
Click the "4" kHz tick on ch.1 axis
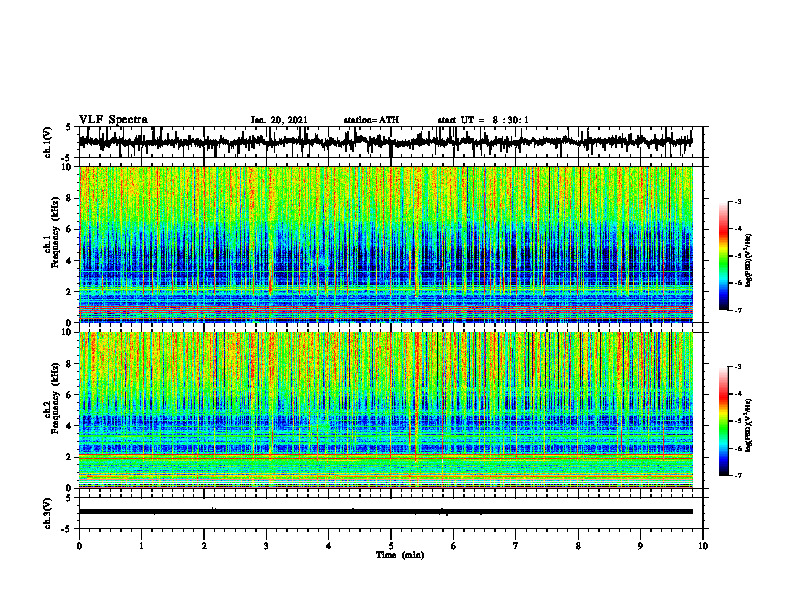pos(70,261)
